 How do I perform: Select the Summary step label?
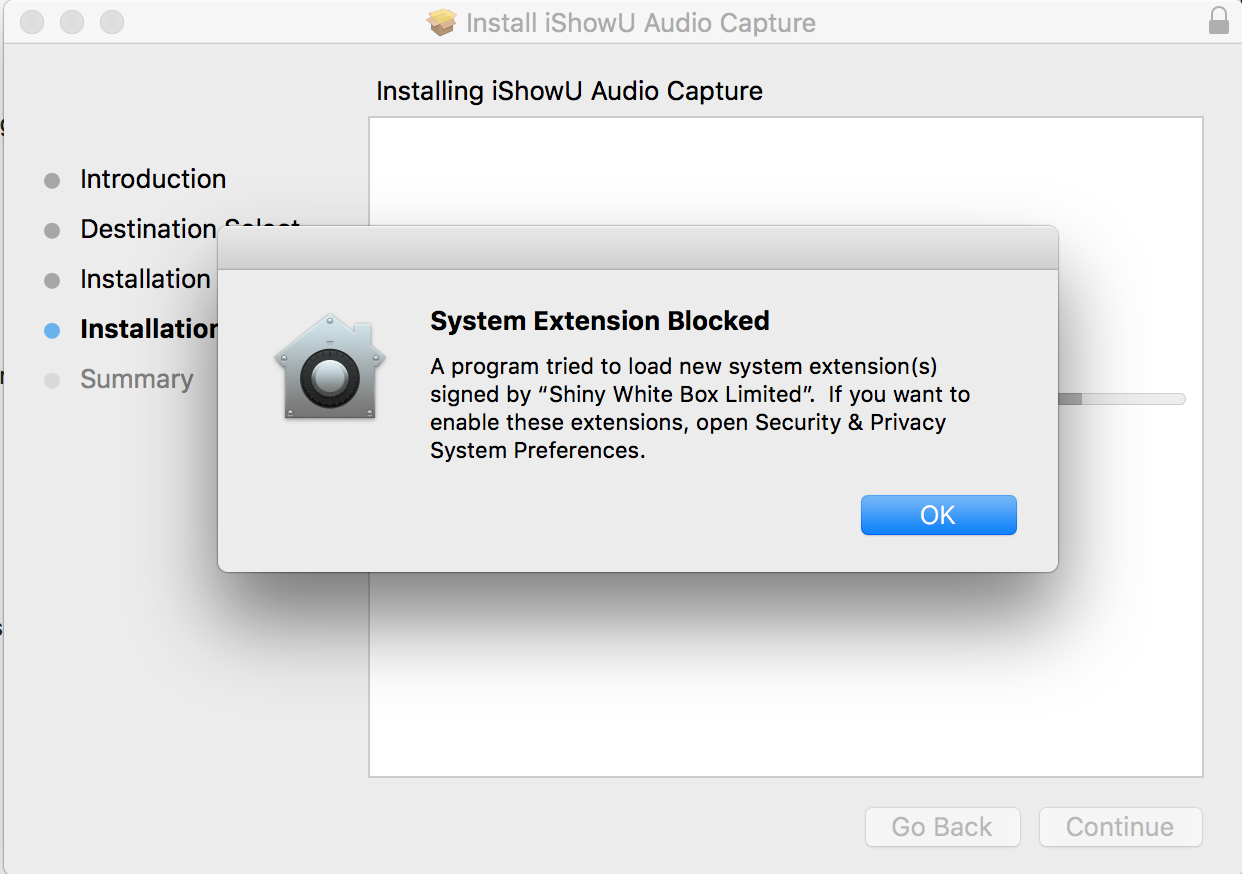tap(137, 379)
